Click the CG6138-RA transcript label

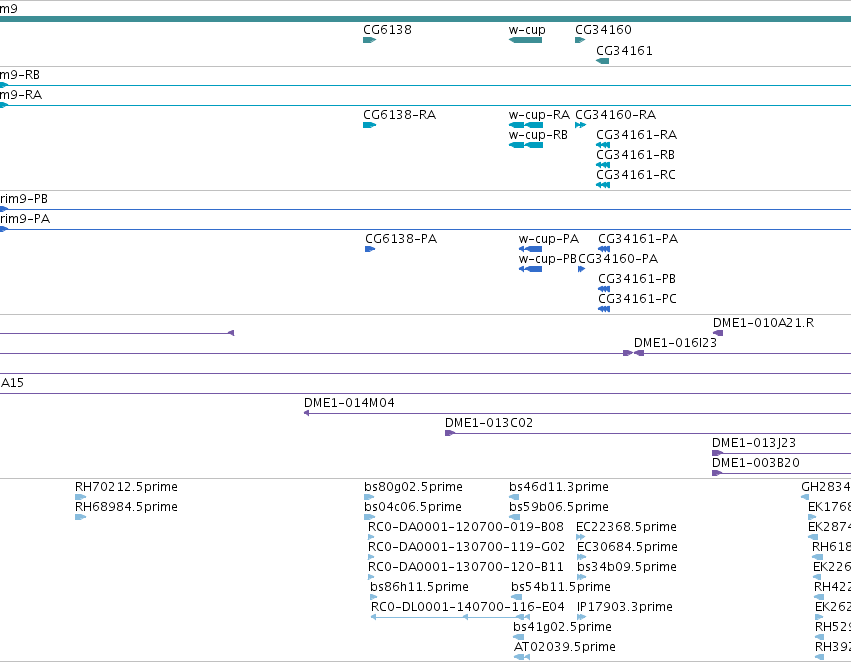point(399,115)
